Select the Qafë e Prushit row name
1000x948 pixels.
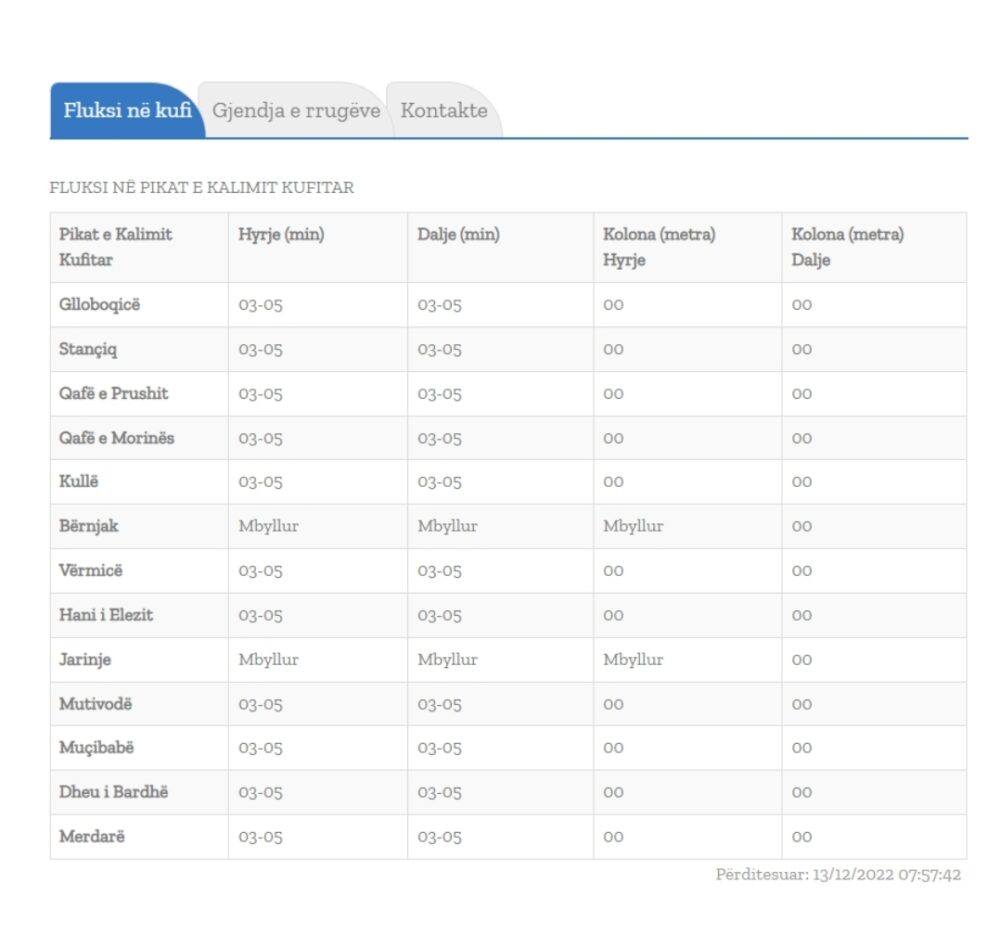click(x=114, y=394)
